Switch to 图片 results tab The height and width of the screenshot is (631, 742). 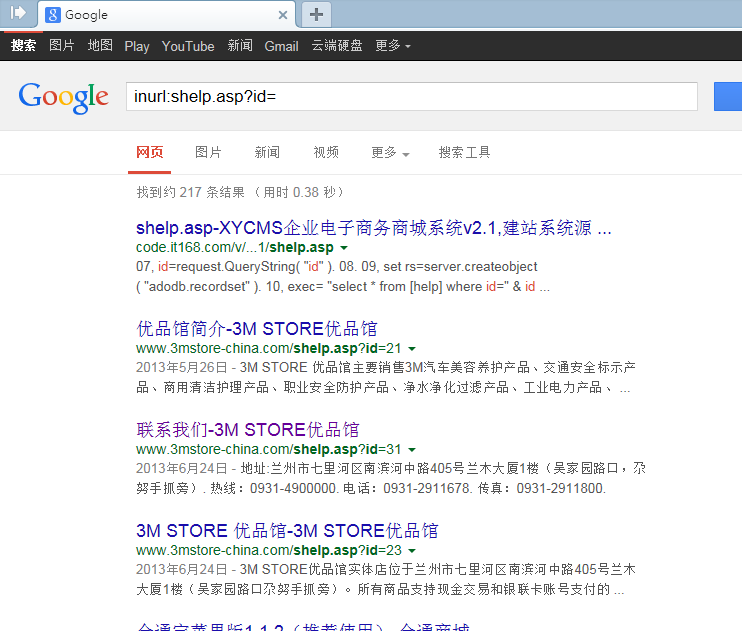pos(208,152)
